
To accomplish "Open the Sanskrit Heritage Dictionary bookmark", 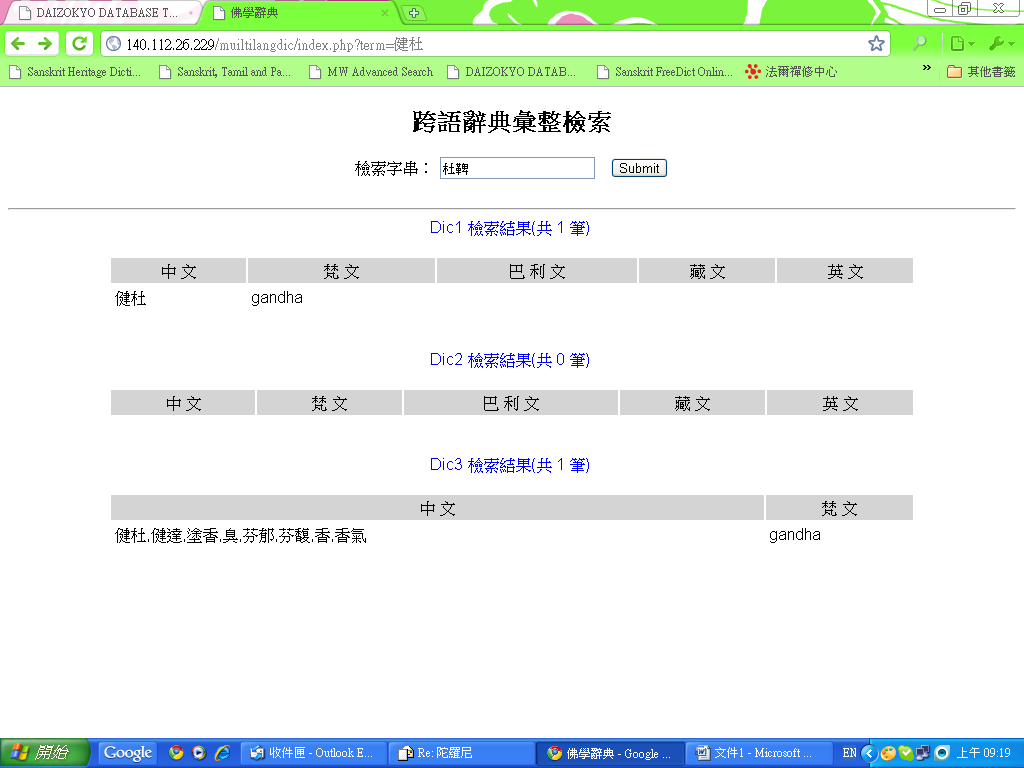I will (75, 72).
